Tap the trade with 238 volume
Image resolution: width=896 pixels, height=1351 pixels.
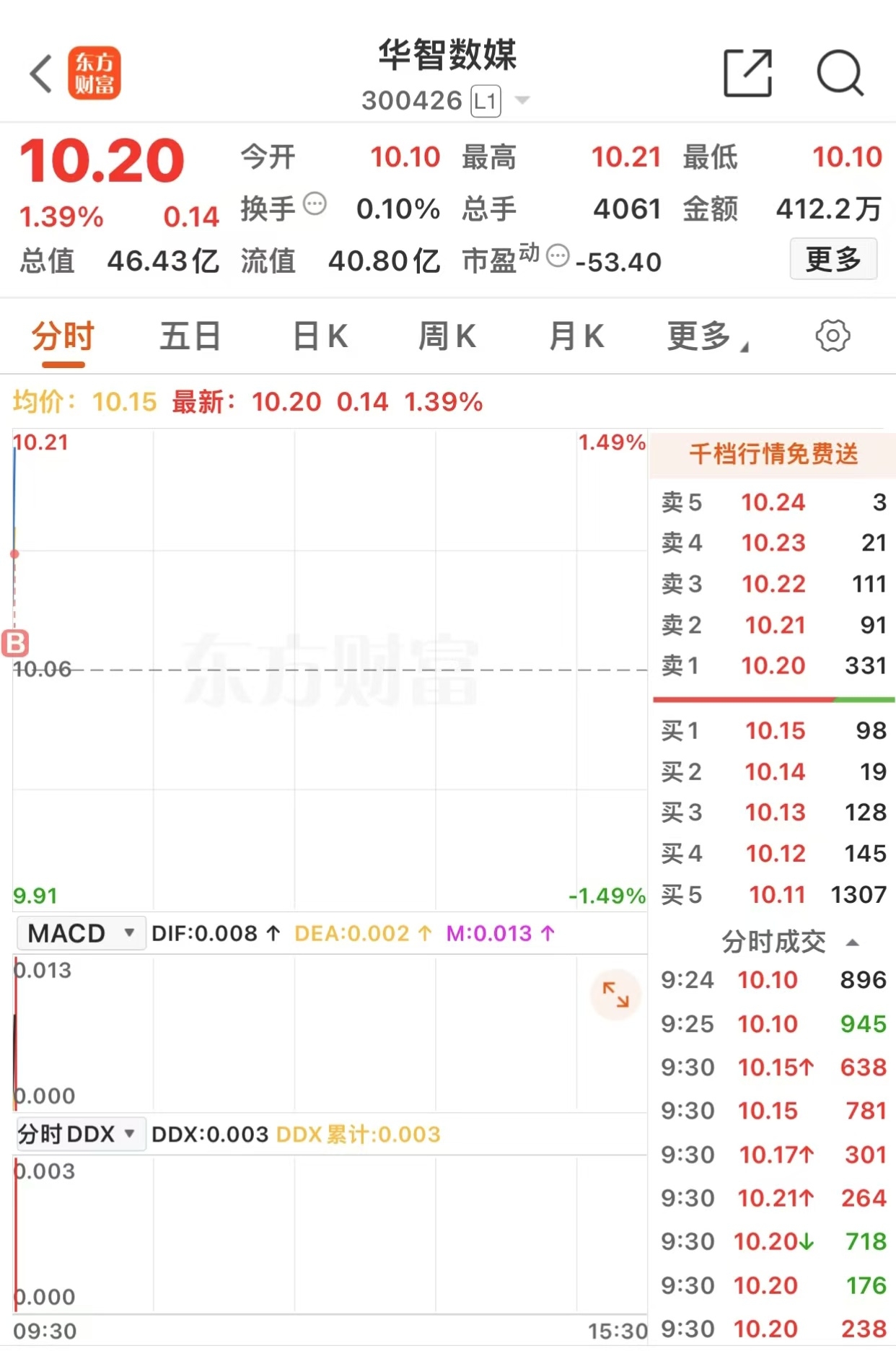pos(773,1329)
